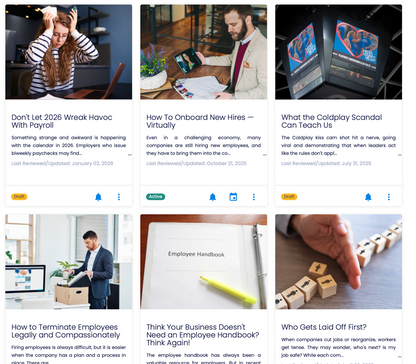
Task: Click bell icon on Coldplay Scandal card
Action: coord(368,197)
